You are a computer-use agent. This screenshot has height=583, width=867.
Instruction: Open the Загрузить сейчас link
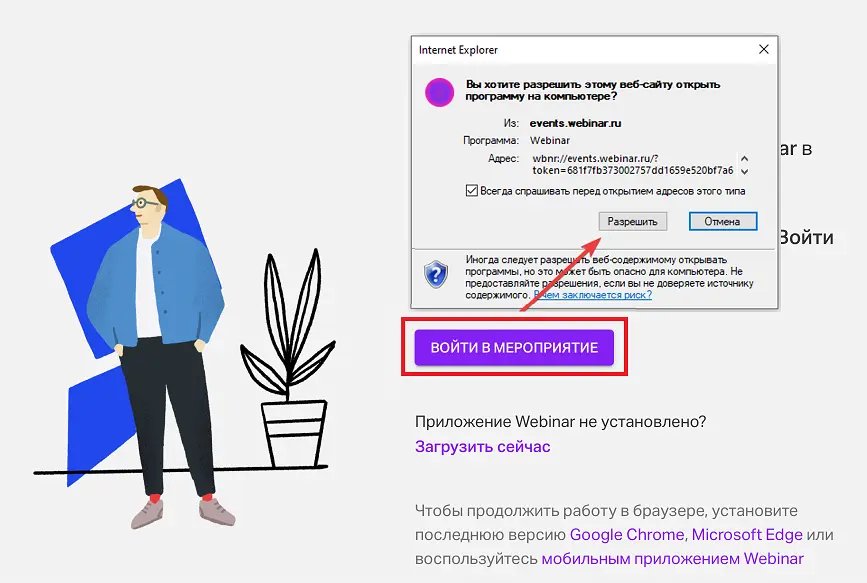(483, 446)
